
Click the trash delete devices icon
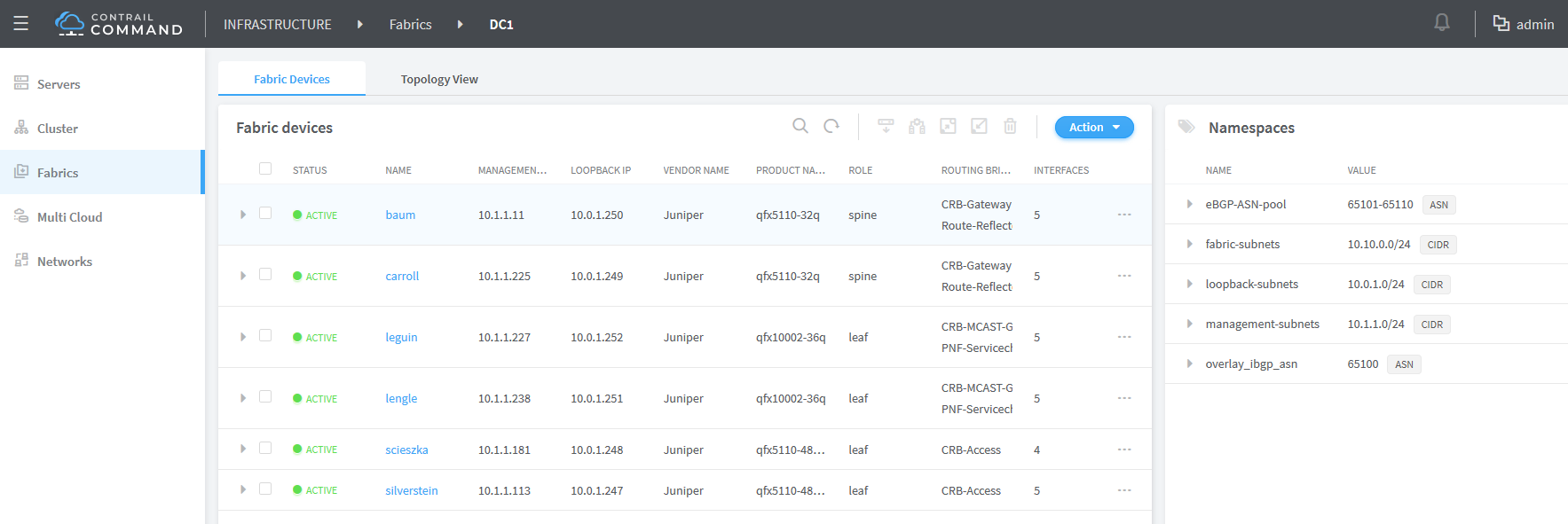1010,126
